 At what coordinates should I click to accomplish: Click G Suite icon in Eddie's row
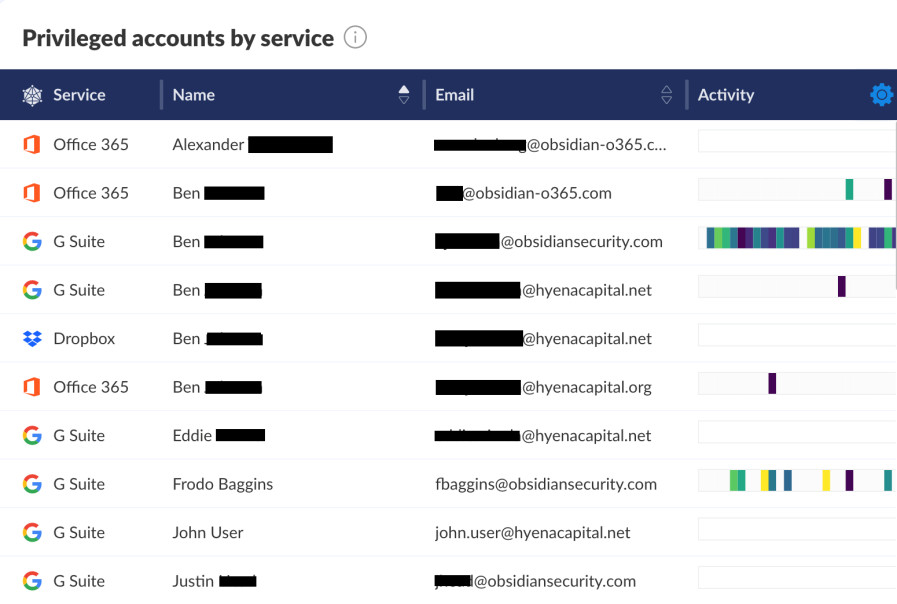pyautogui.click(x=32, y=435)
